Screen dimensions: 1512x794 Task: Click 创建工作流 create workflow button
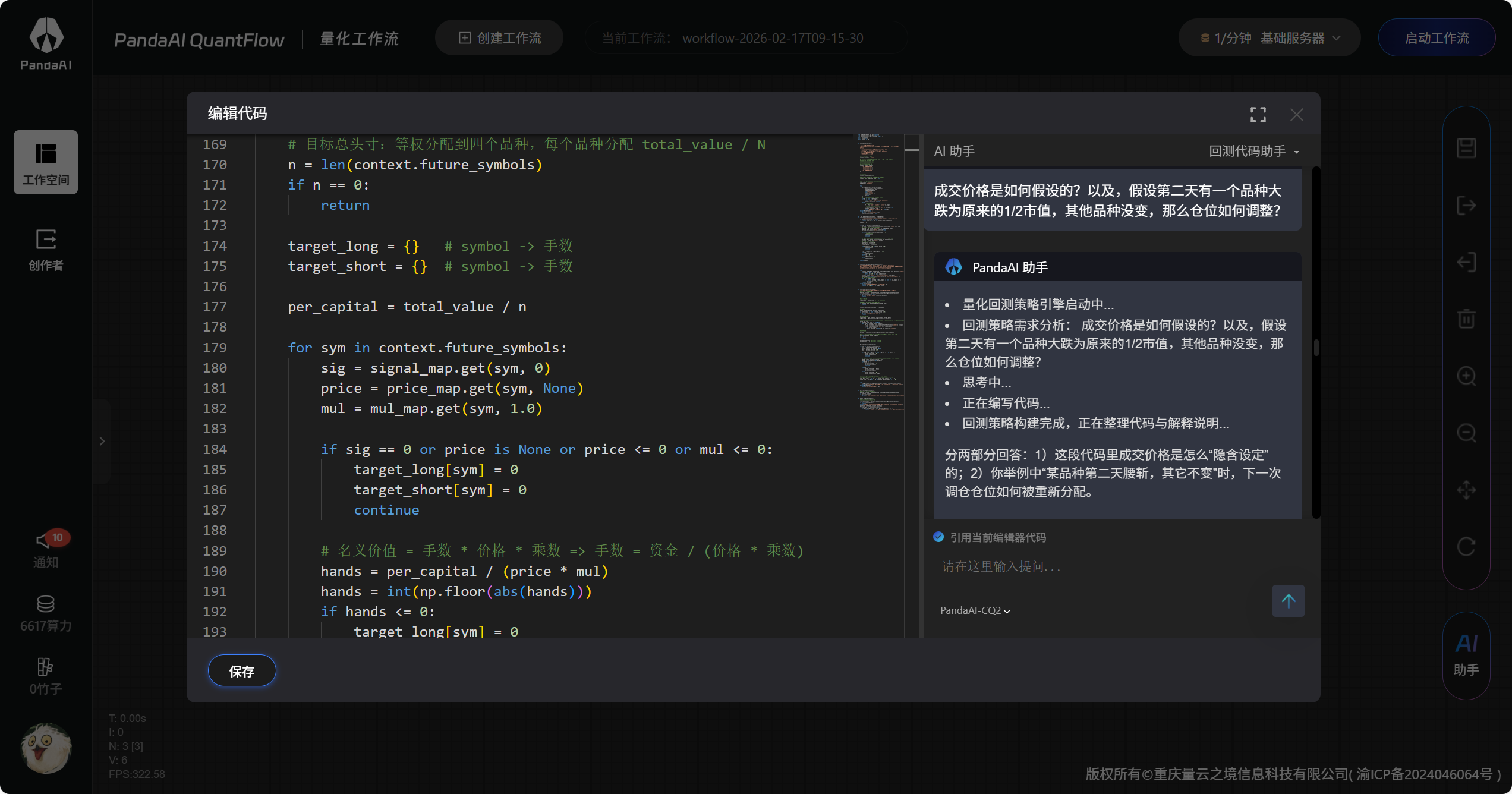[499, 38]
